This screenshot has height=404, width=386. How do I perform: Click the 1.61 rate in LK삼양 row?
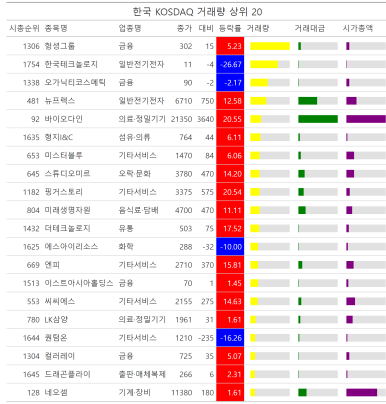tap(230, 320)
